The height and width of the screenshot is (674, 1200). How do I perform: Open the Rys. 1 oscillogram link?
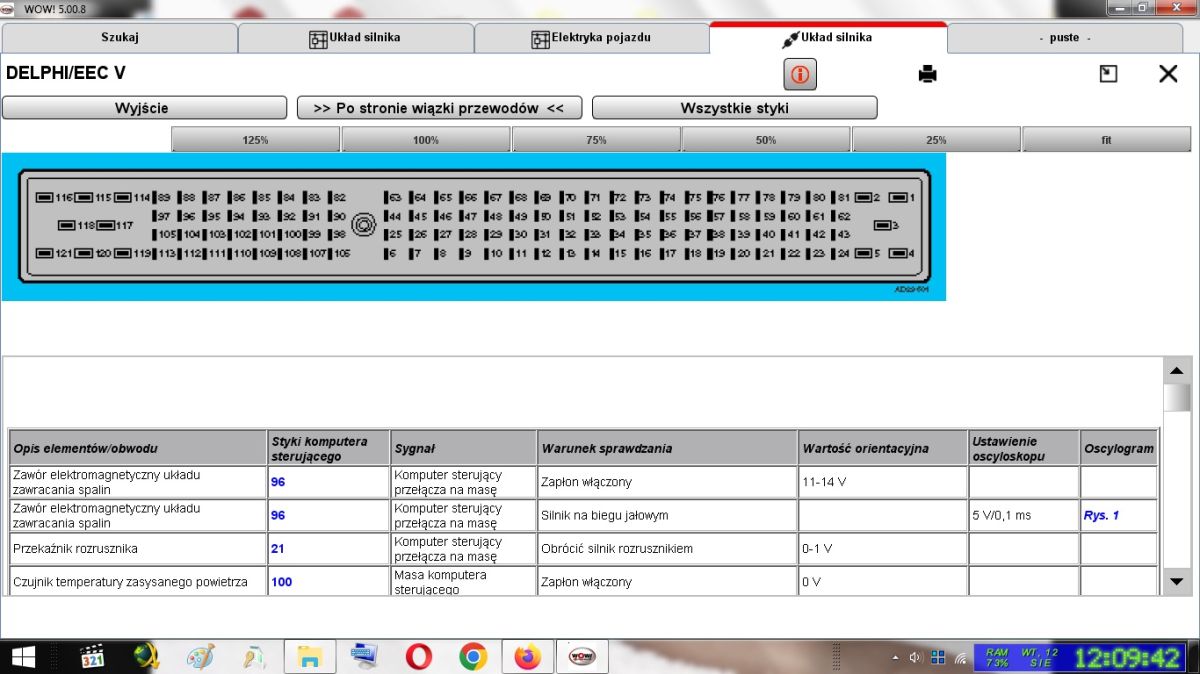click(1101, 516)
